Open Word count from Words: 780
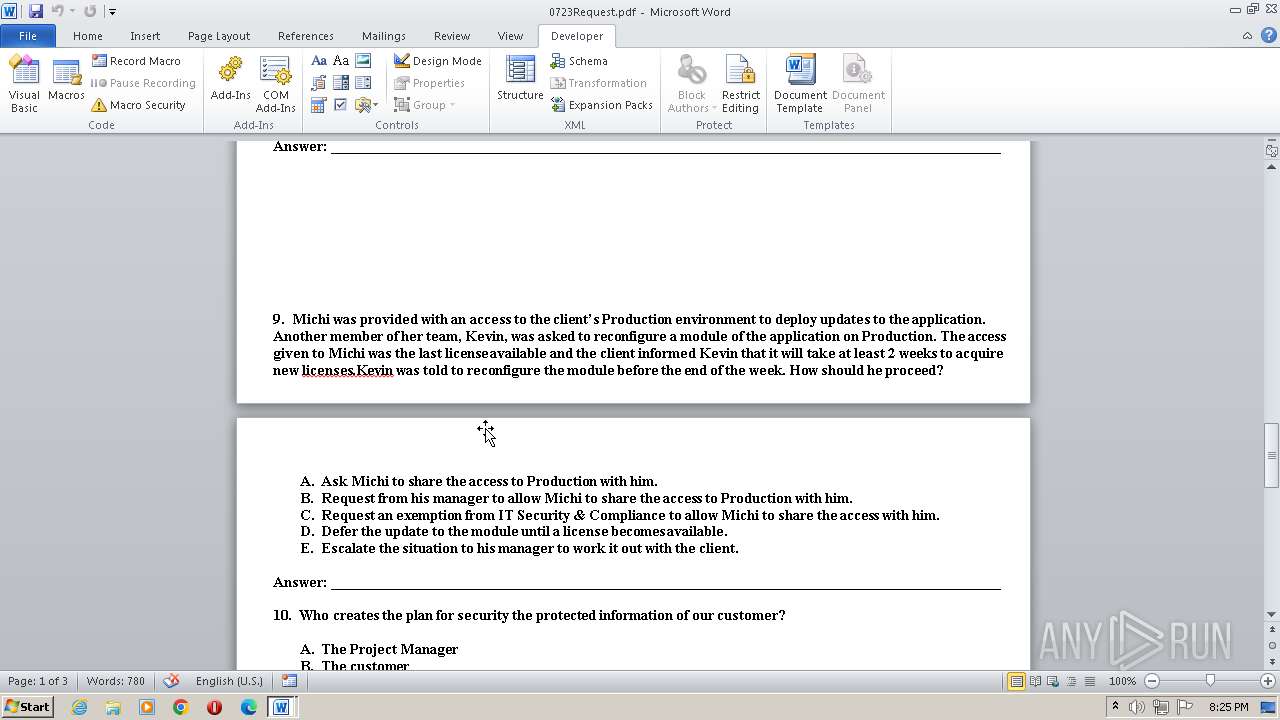This screenshot has width=1280, height=720. point(116,681)
